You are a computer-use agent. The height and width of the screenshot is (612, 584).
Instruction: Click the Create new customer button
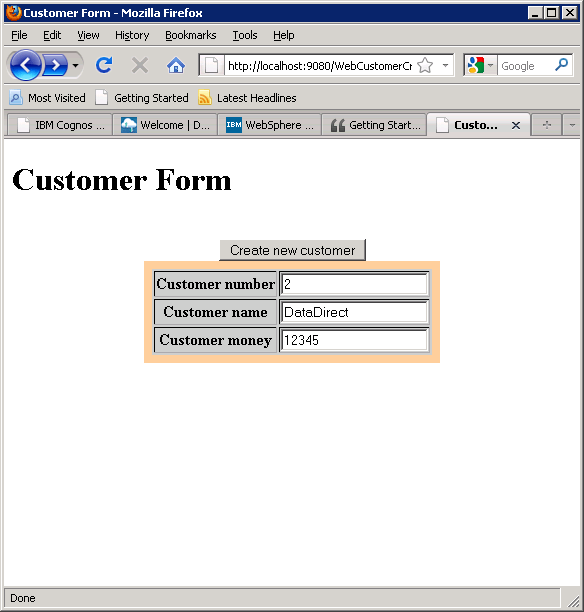(292, 250)
